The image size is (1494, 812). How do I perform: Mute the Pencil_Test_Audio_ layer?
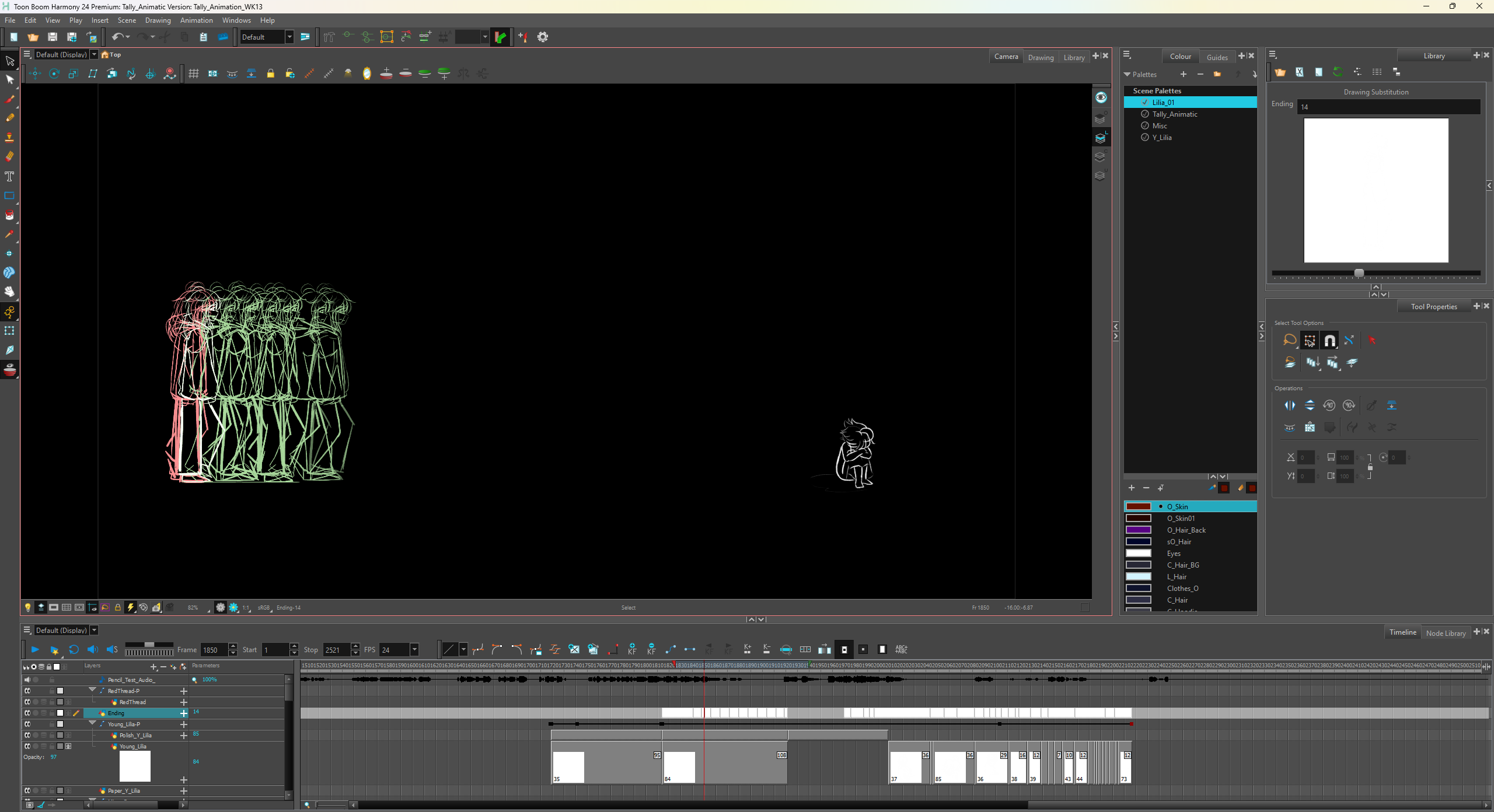coord(27,680)
